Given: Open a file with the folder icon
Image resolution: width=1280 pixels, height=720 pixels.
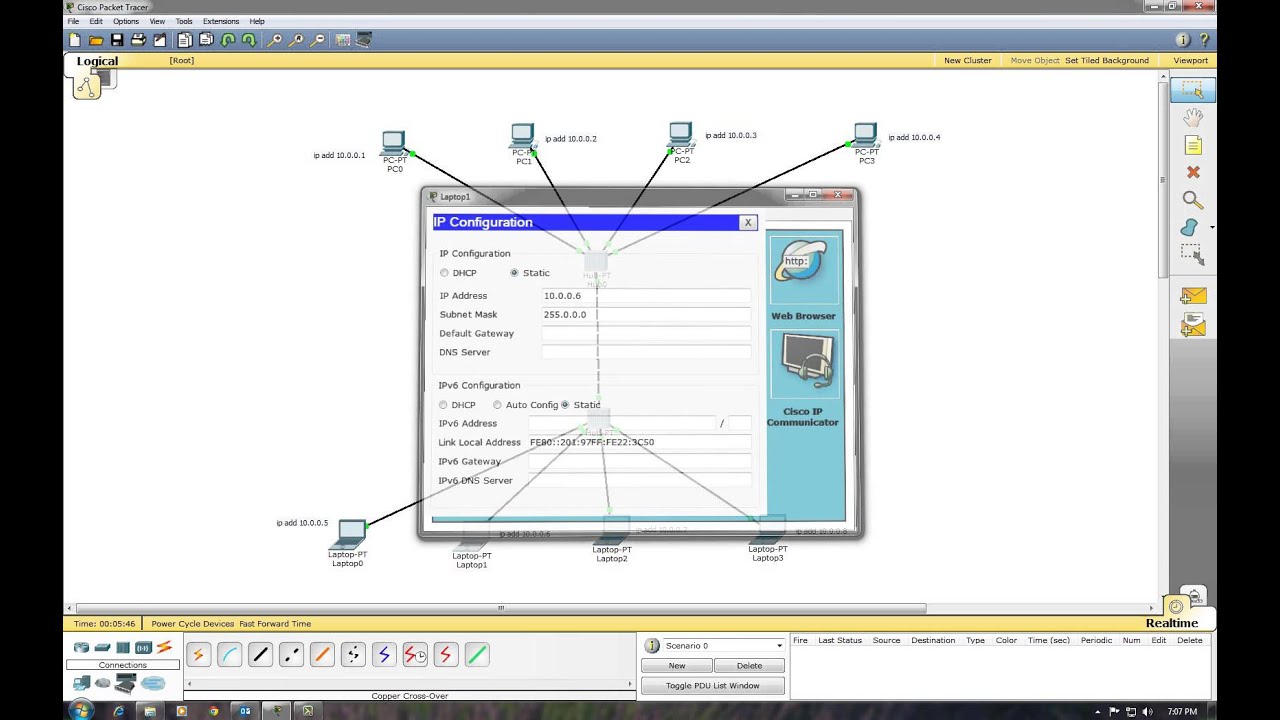Looking at the screenshot, I should click(96, 40).
